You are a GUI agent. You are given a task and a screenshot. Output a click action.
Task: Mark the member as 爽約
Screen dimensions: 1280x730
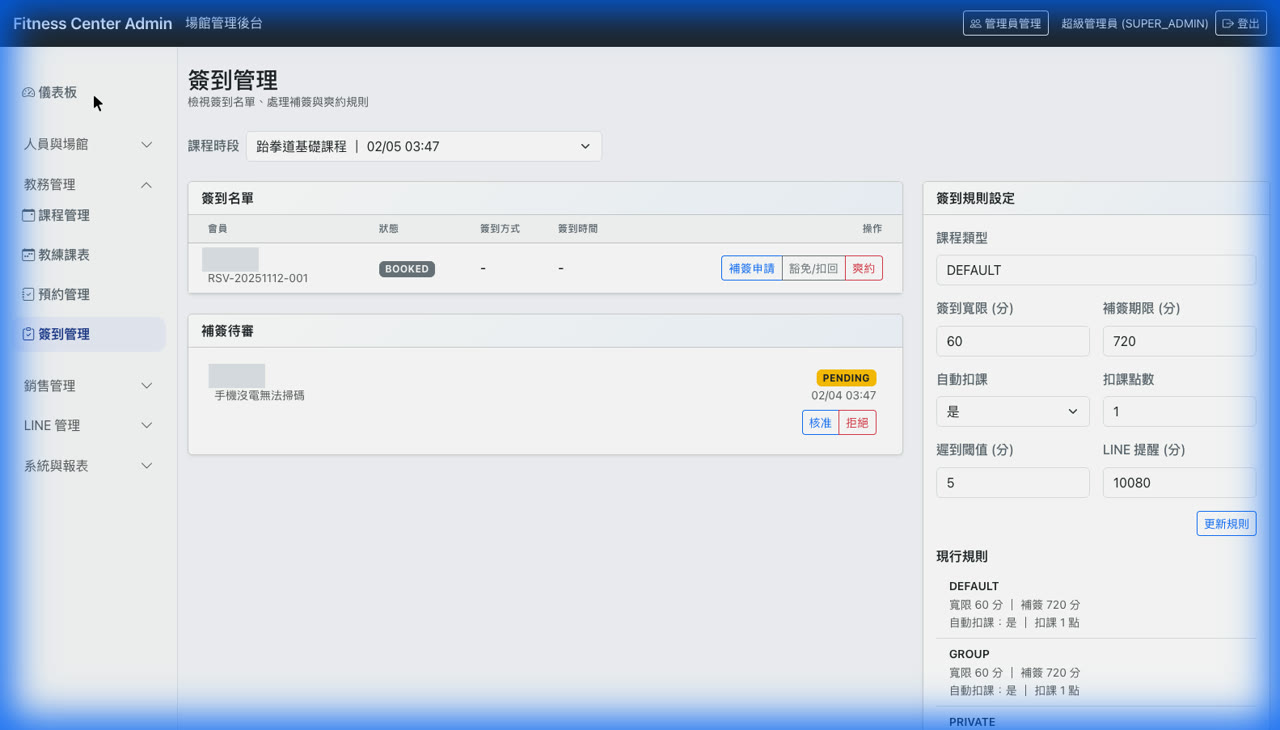(864, 268)
